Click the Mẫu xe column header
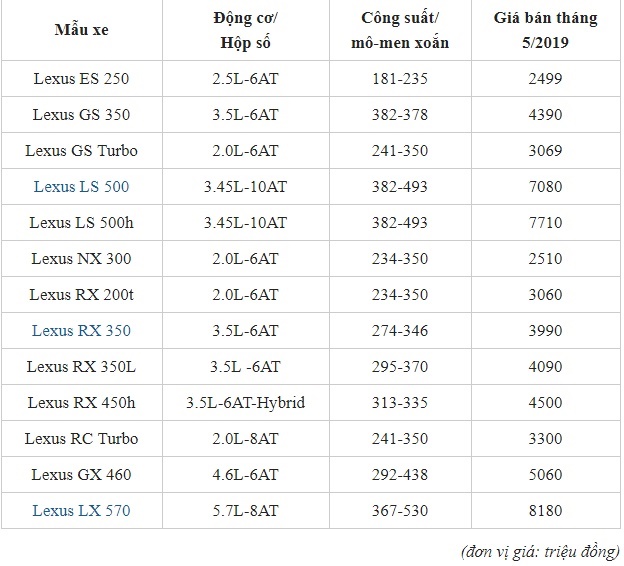The width and height of the screenshot is (624, 566). tap(81, 30)
